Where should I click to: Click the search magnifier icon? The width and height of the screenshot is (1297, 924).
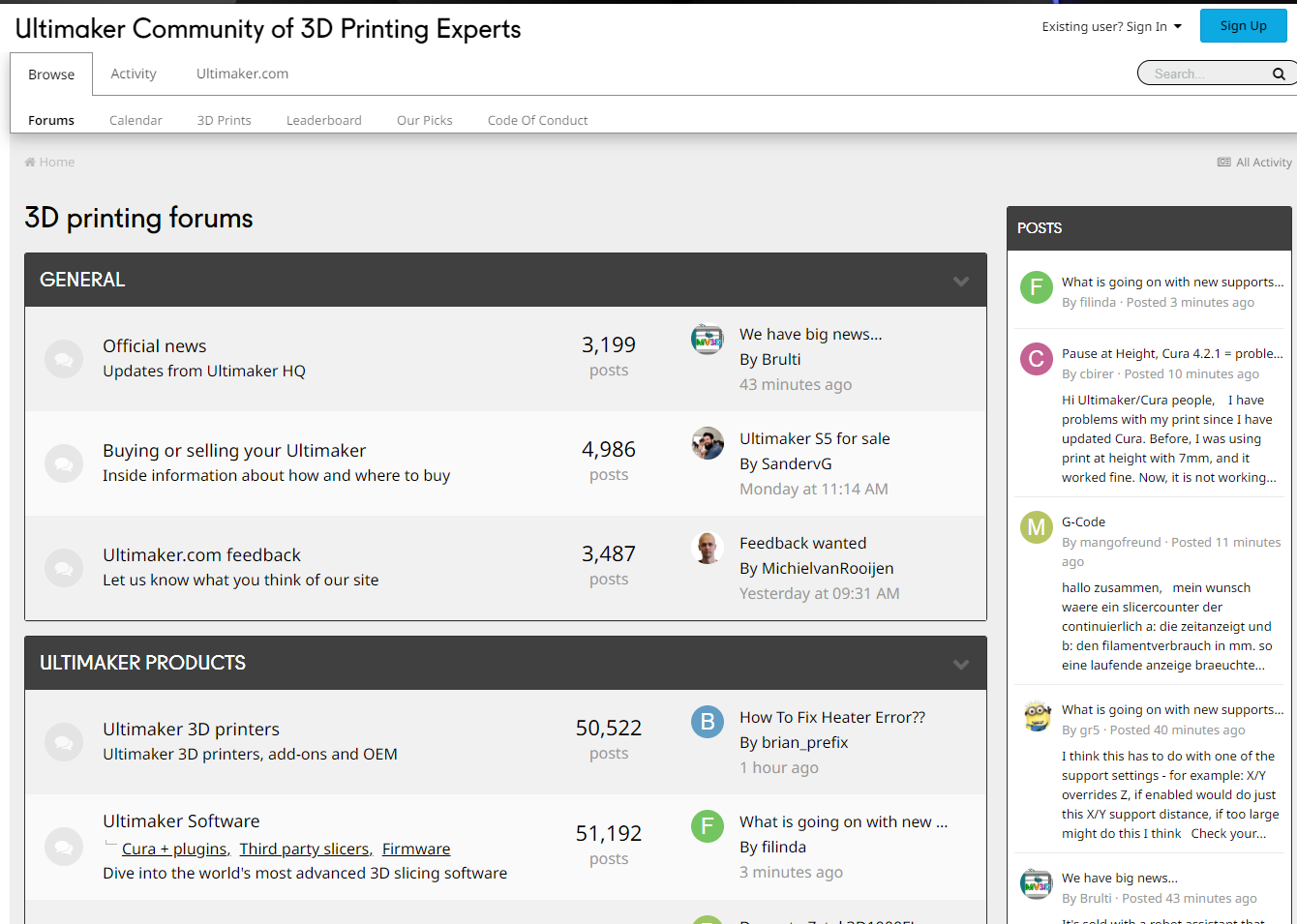pyautogui.click(x=1279, y=74)
